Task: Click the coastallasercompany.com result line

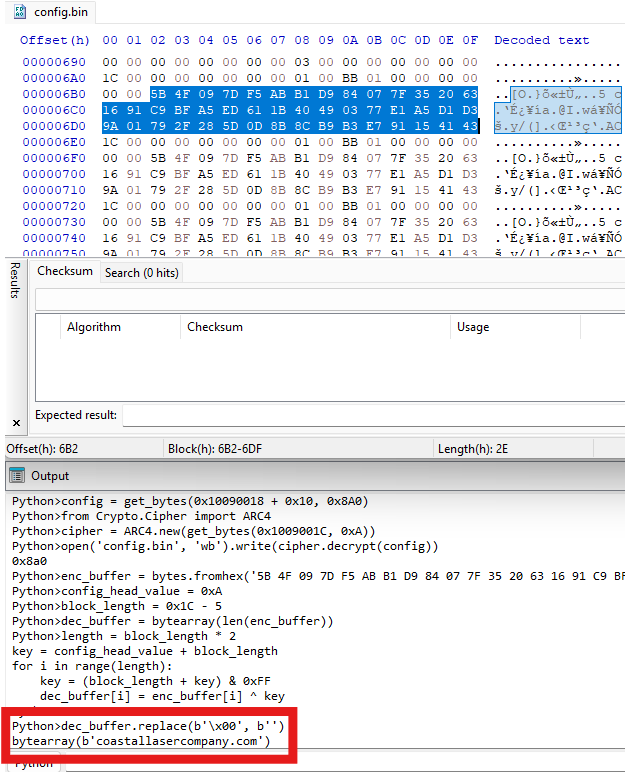Action: pyautogui.click(x=141, y=741)
